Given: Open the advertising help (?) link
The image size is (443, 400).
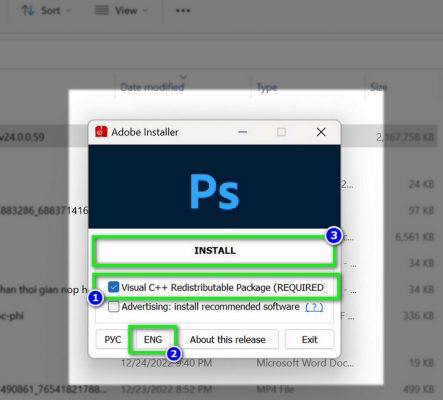Looking at the screenshot, I should (314, 307).
